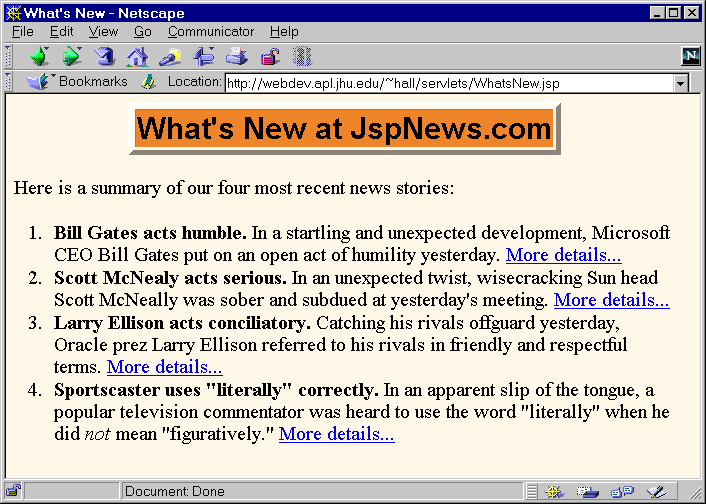Open Search with the flashlight icon
706x504 pixels.
(170, 57)
